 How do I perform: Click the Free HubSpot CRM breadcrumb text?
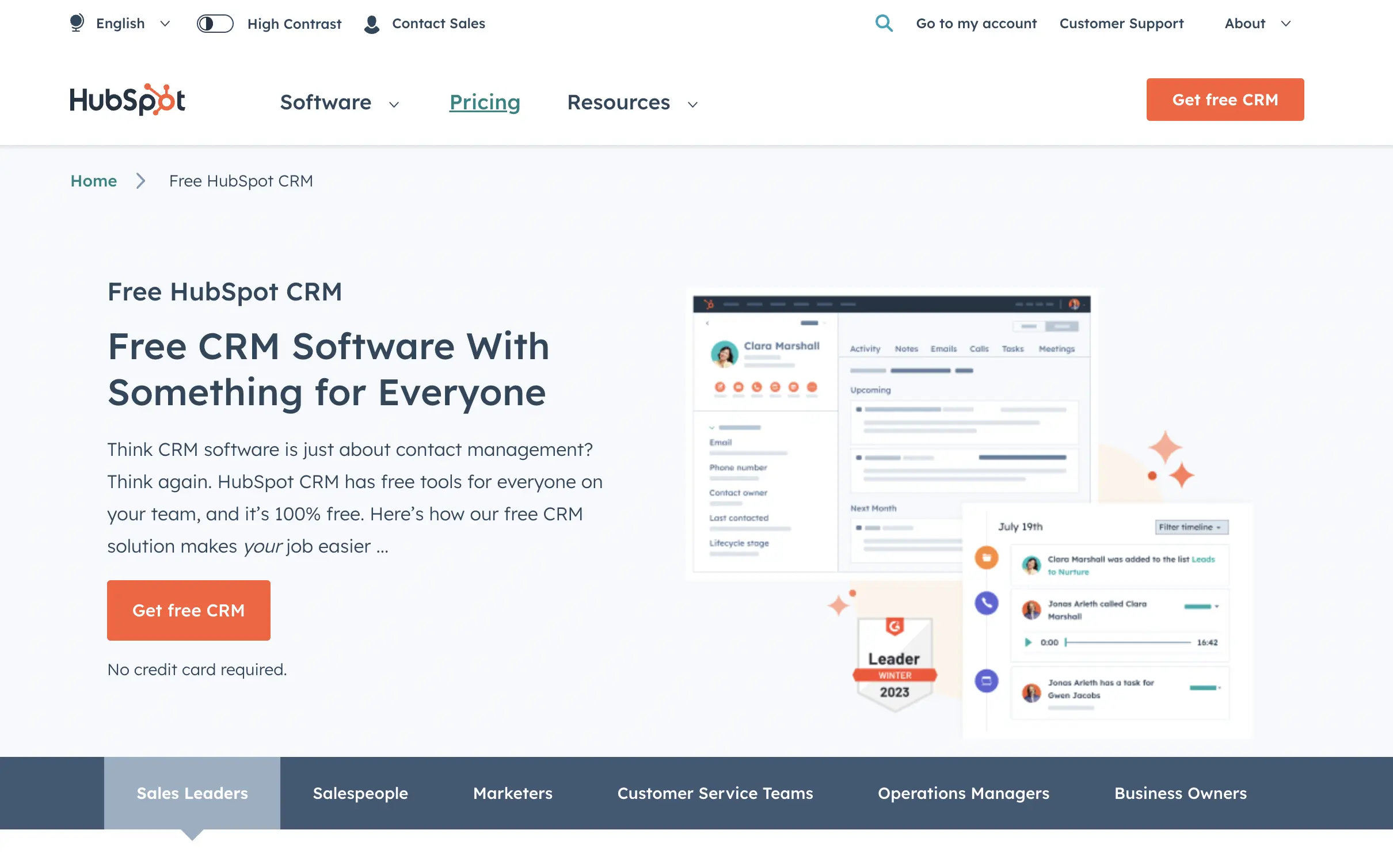pos(241,181)
